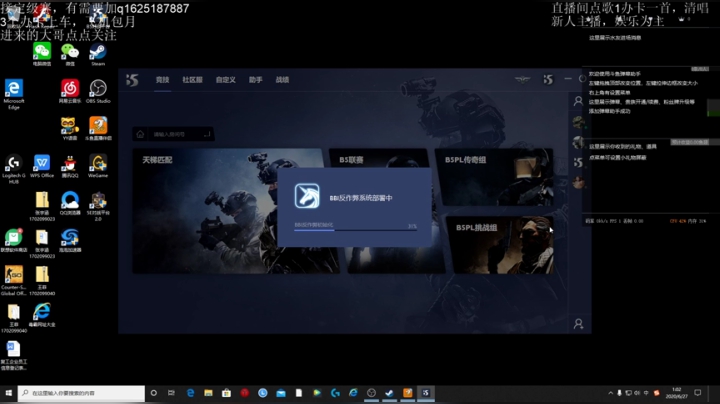
Task: Open Microsoft Edge desktop shortcut
Action: pyautogui.click(x=14, y=94)
